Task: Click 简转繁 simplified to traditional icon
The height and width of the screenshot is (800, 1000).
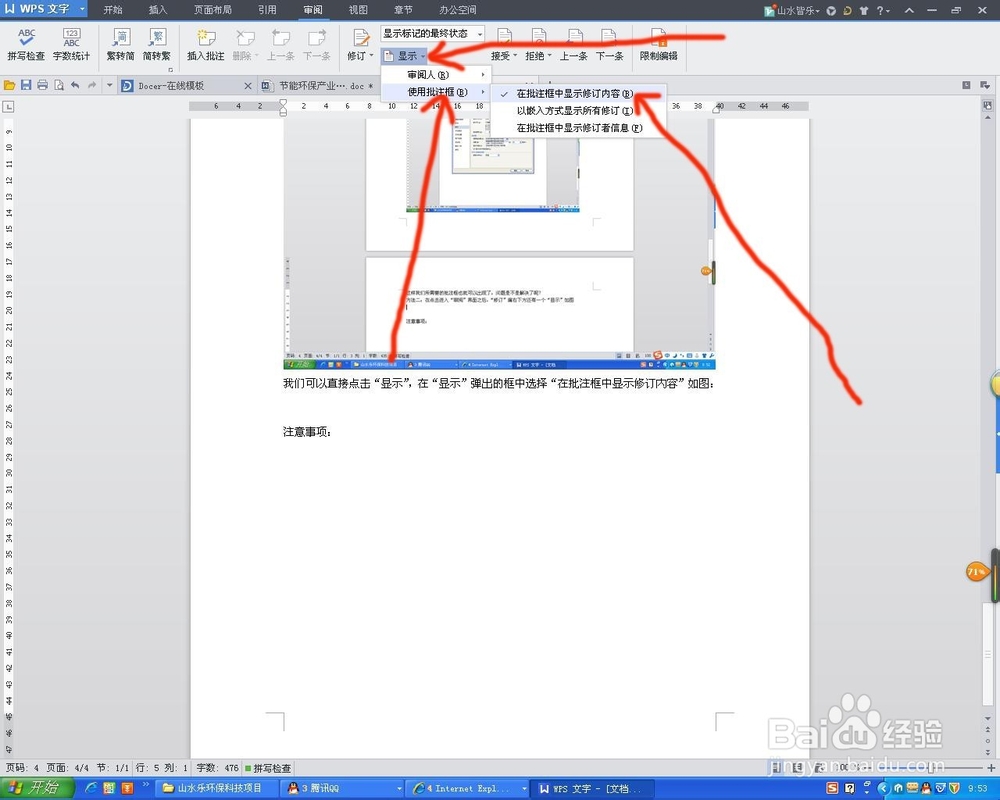Action: (157, 44)
